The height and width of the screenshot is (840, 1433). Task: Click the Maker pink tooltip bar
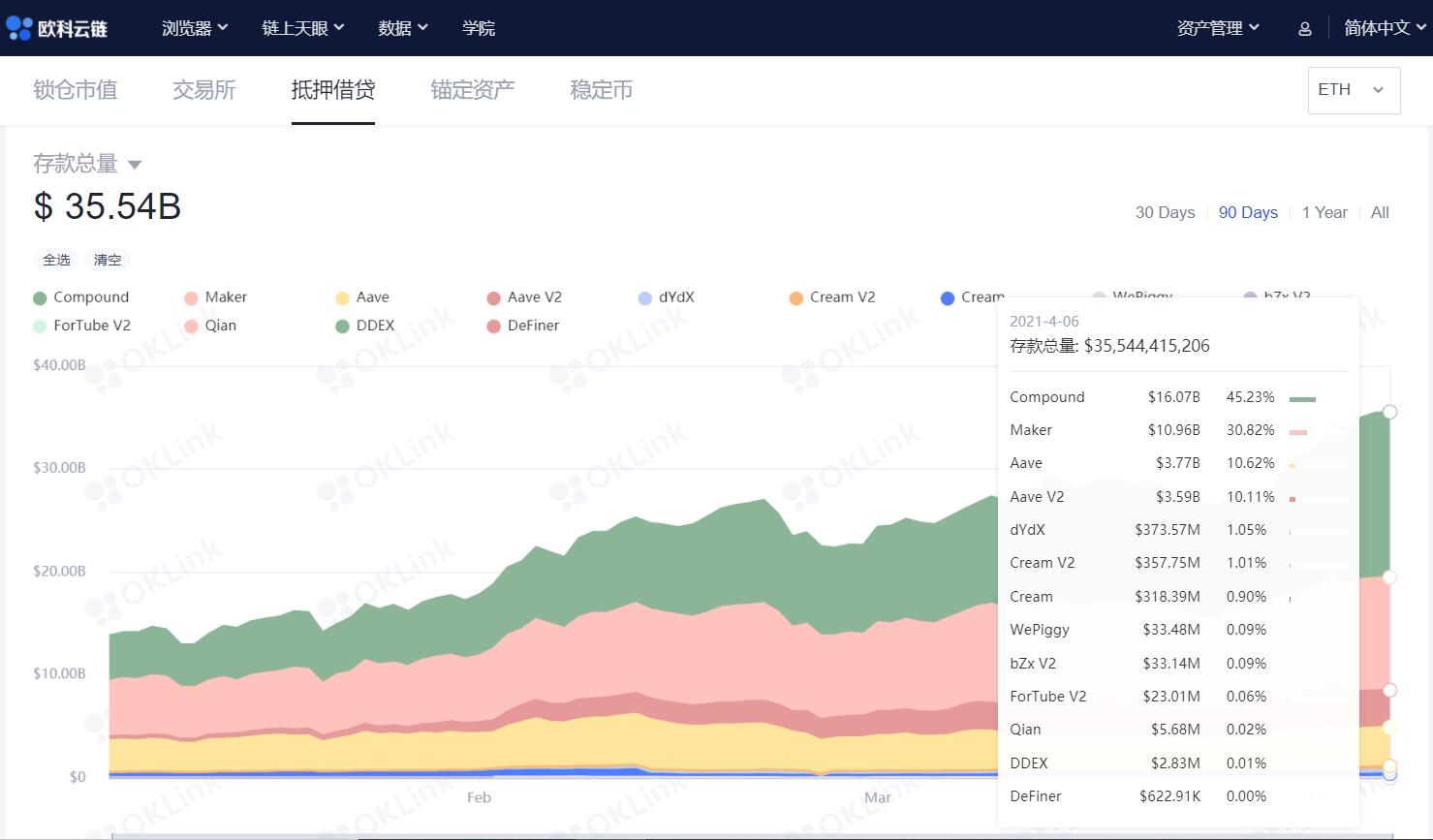tap(1298, 432)
